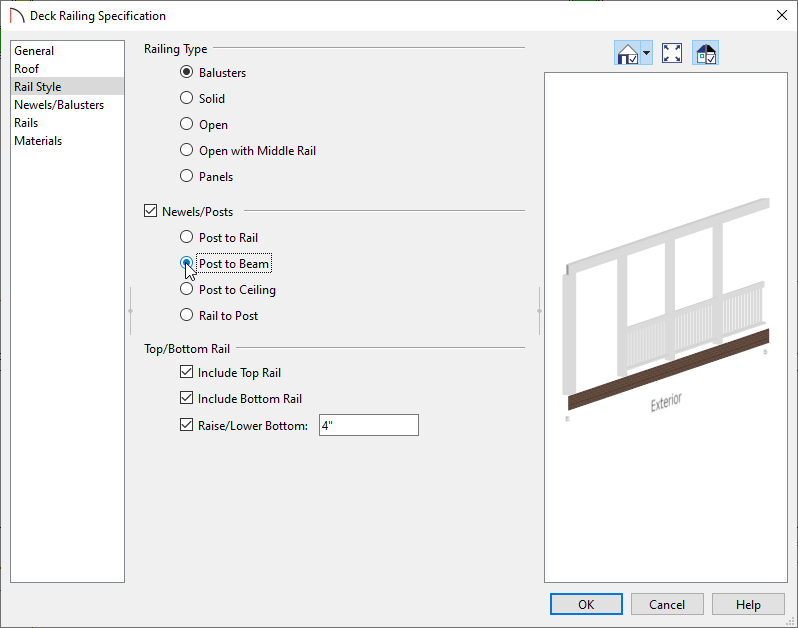The height and width of the screenshot is (628, 798).
Task: Open the preview view dropdown arrow
Action: (646, 53)
